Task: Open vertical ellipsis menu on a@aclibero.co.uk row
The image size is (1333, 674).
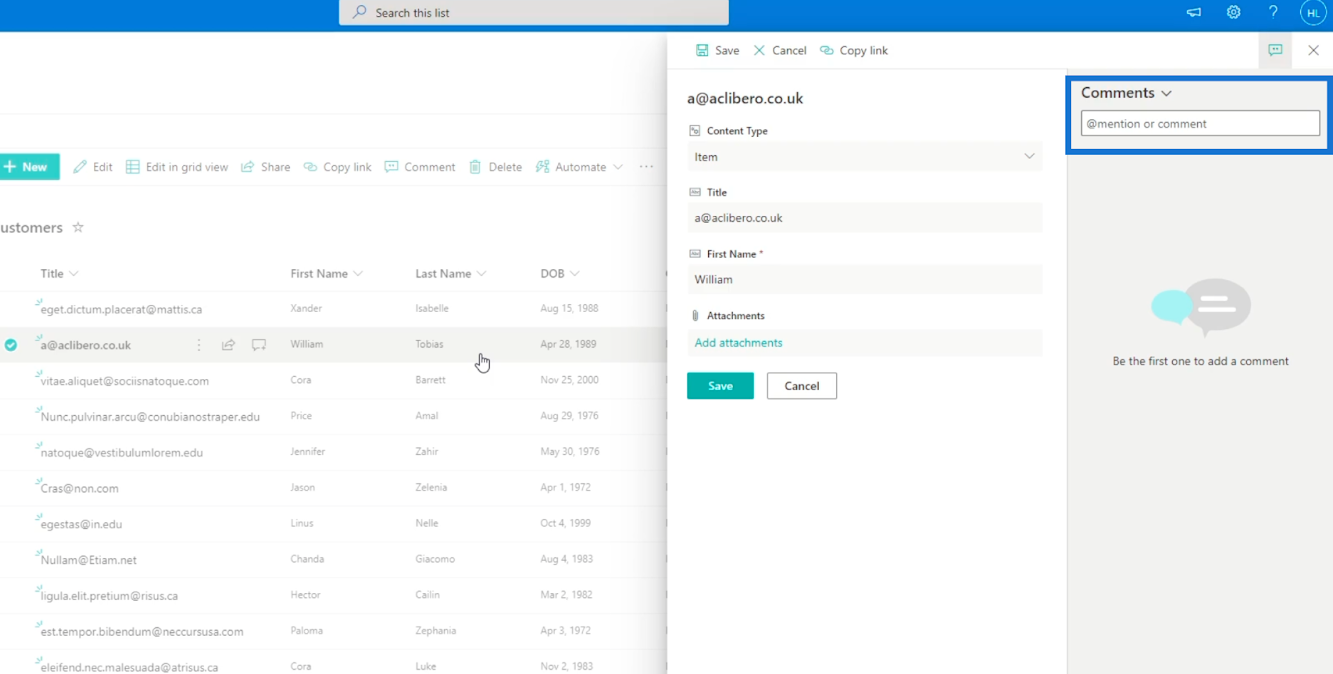Action: click(x=199, y=345)
